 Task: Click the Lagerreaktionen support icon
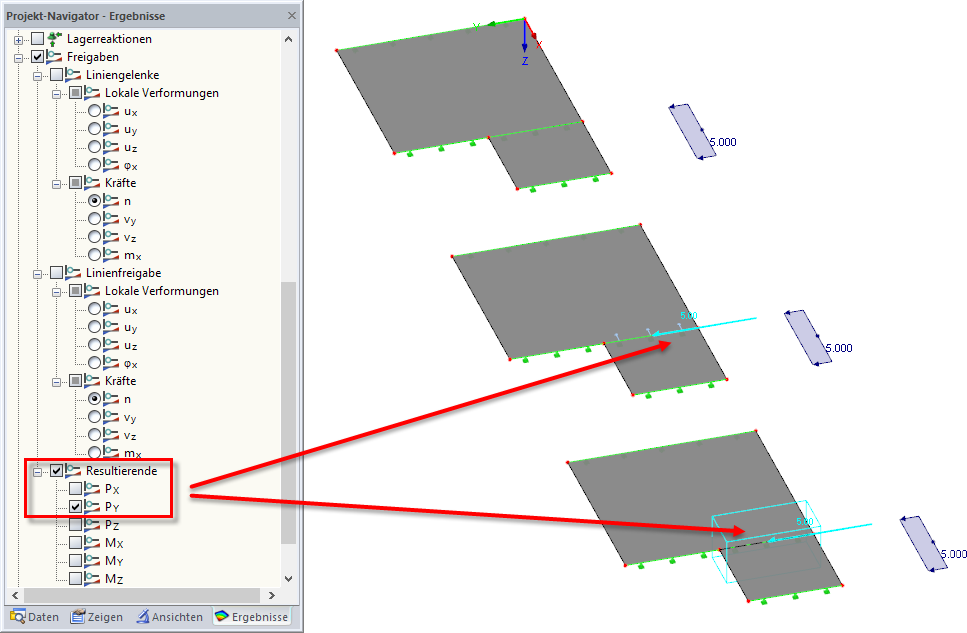click(x=54, y=39)
